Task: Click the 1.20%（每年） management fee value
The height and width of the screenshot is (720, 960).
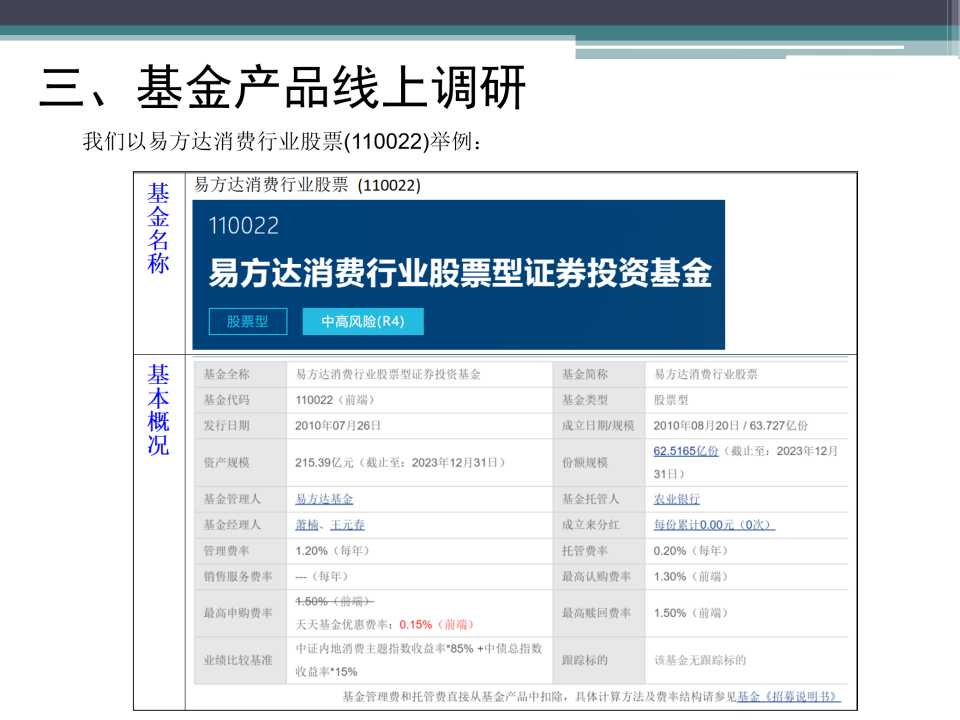Action: [332, 550]
